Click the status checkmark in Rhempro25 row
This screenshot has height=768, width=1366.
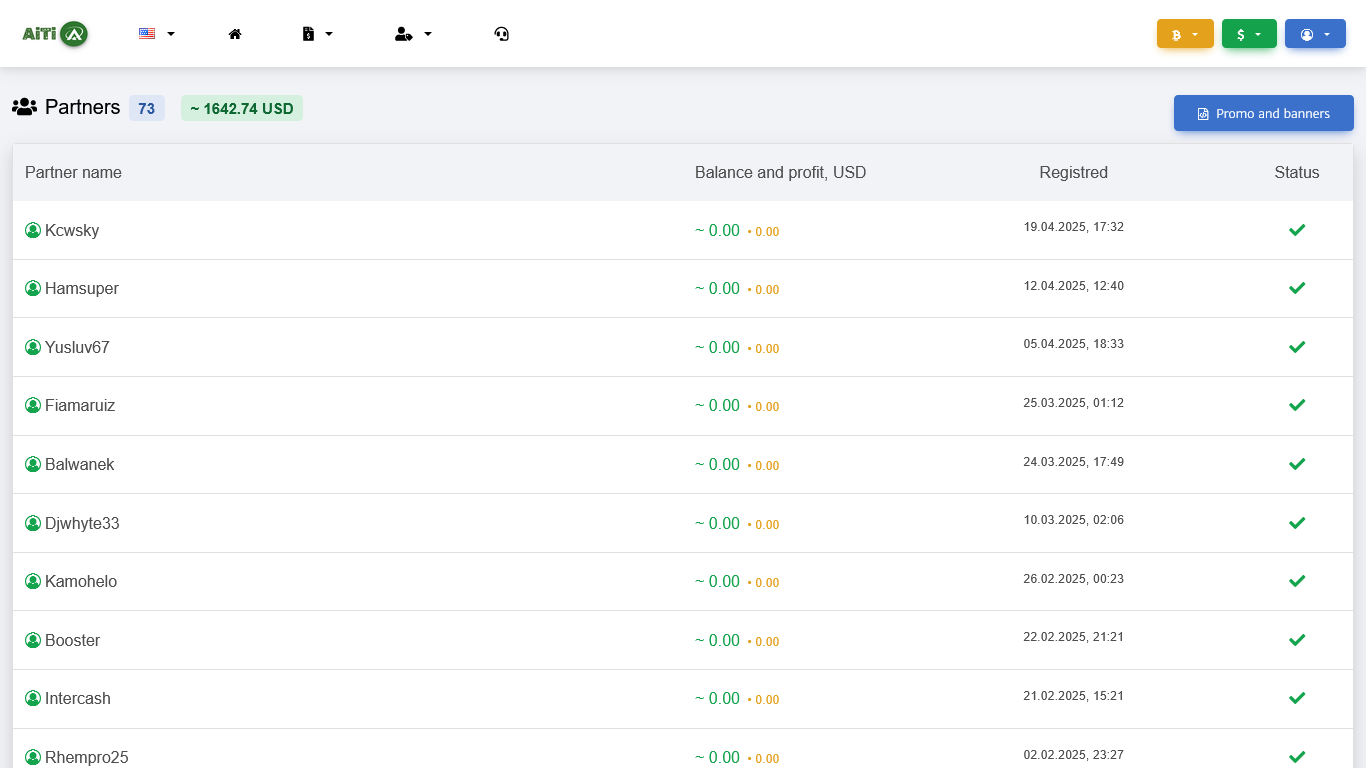coord(1297,757)
